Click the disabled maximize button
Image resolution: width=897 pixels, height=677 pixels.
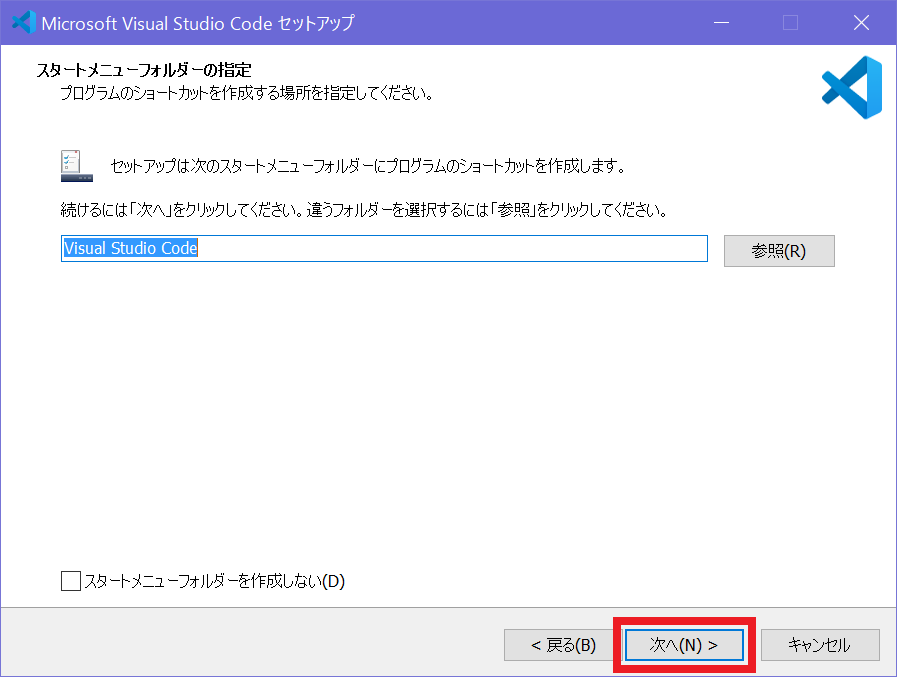pos(790,22)
